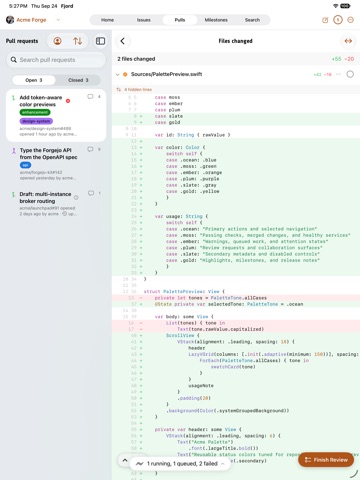360x480 pixels.
Task: Show Open 3 pull requests
Action: (x=34, y=80)
